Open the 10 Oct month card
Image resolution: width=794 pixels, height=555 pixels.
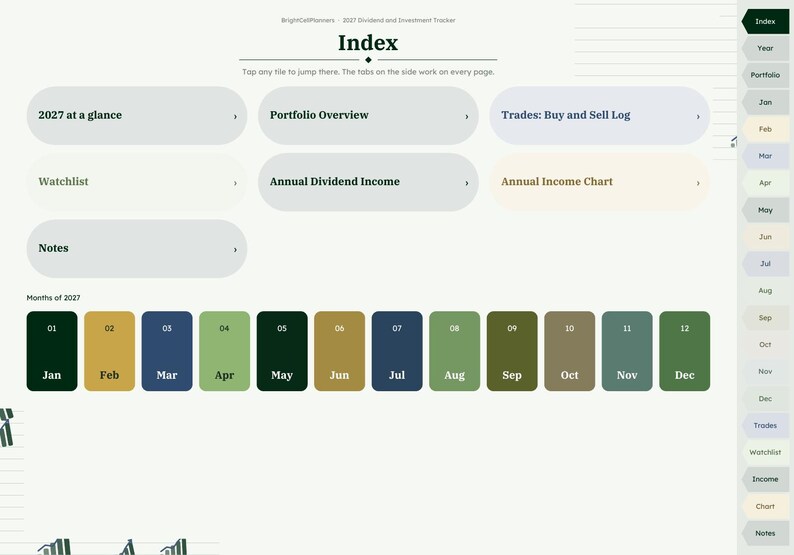coord(570,351)
